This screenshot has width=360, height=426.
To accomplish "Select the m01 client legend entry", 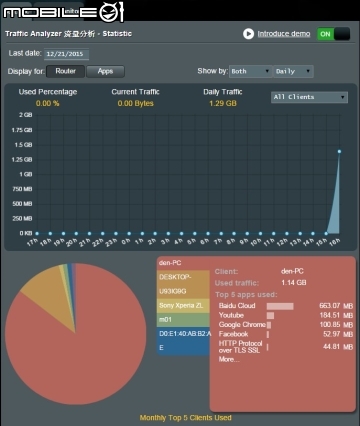I will click(183, 320).
